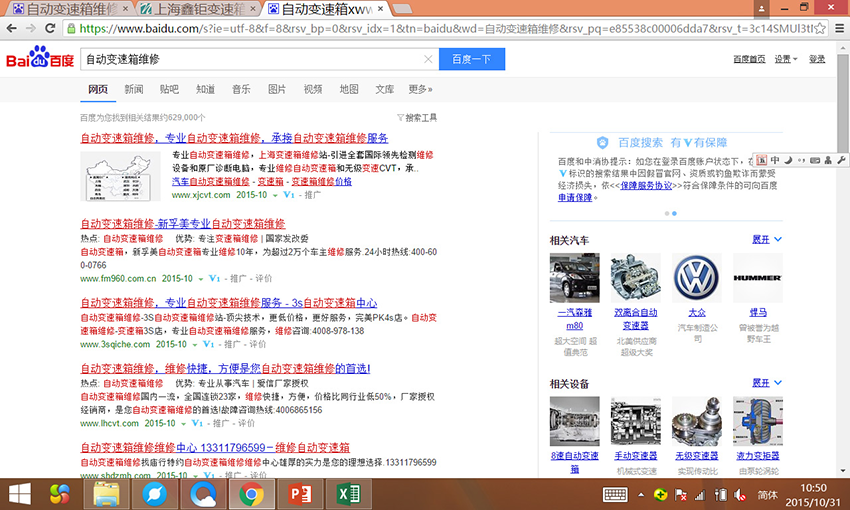
Task: Open the IME settings wrench icon
Action: [840, 160]
